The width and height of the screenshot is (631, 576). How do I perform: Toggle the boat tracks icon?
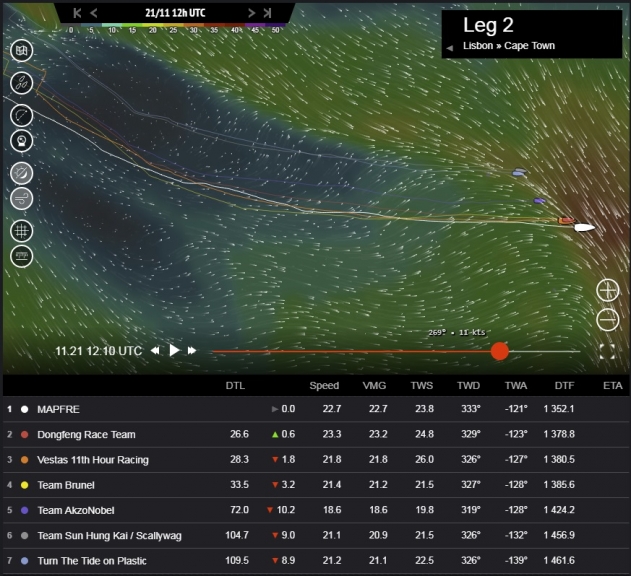click(21, 83)
